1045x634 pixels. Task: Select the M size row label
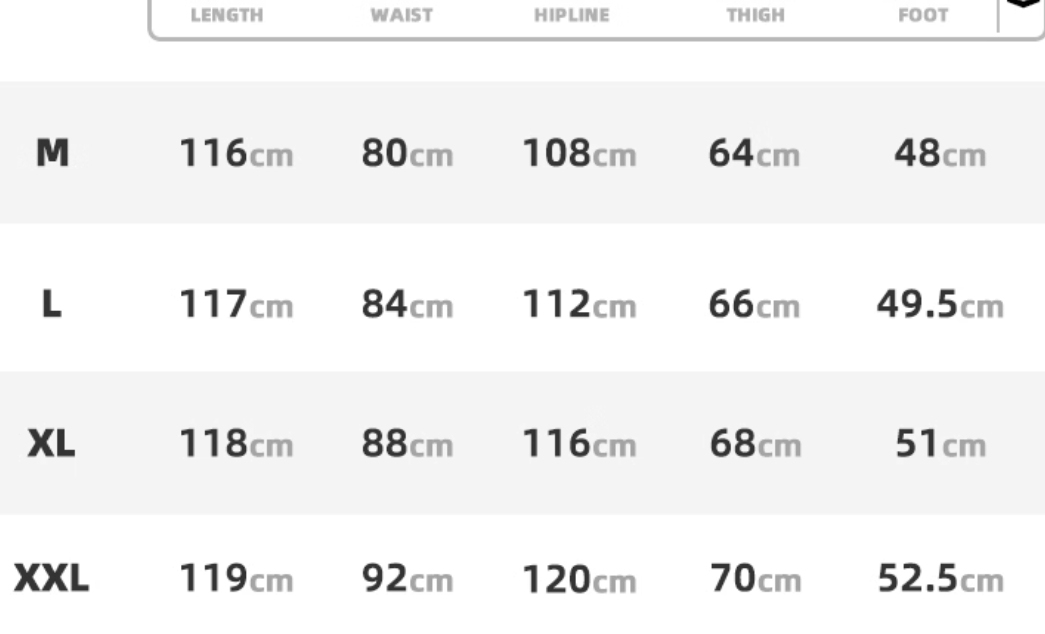coord(52,153)
